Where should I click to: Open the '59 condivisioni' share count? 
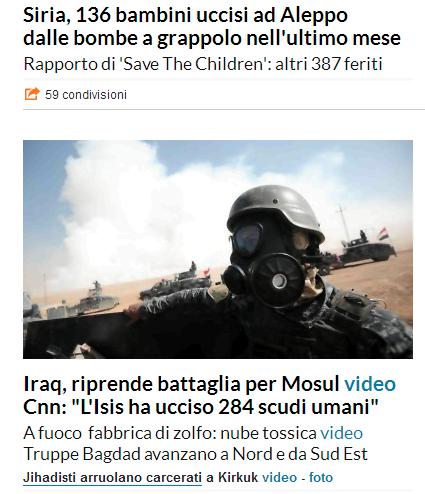(86, 95)
